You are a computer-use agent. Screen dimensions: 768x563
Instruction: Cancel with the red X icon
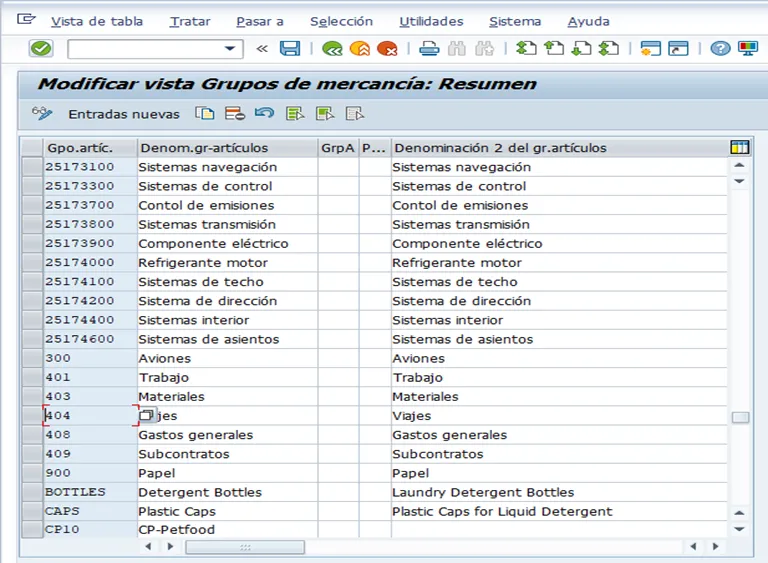click(387, 48)
